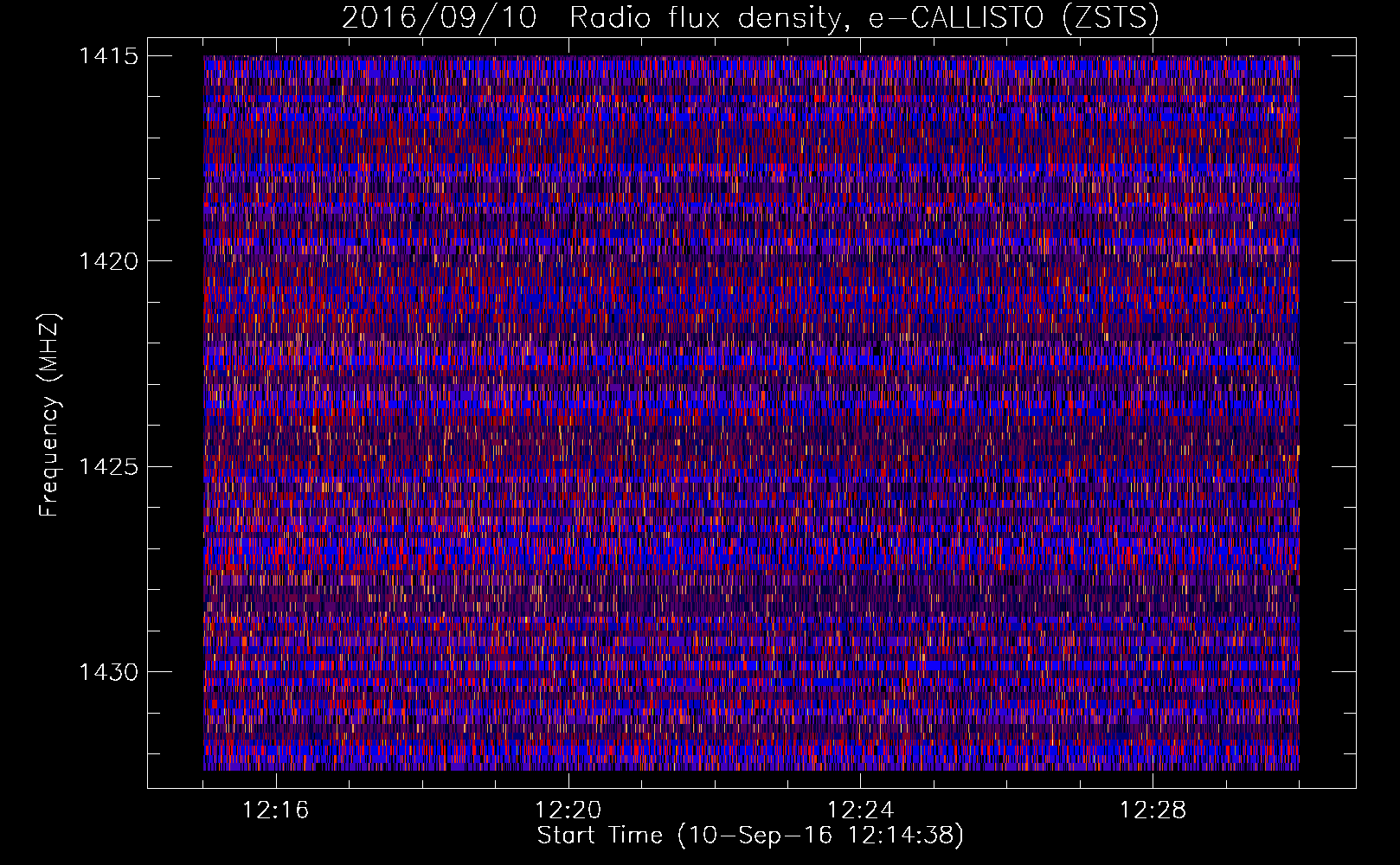The image size is (1400, 865).
Task: Click the "1430" frequency axis label
Action: pos(108,672)
